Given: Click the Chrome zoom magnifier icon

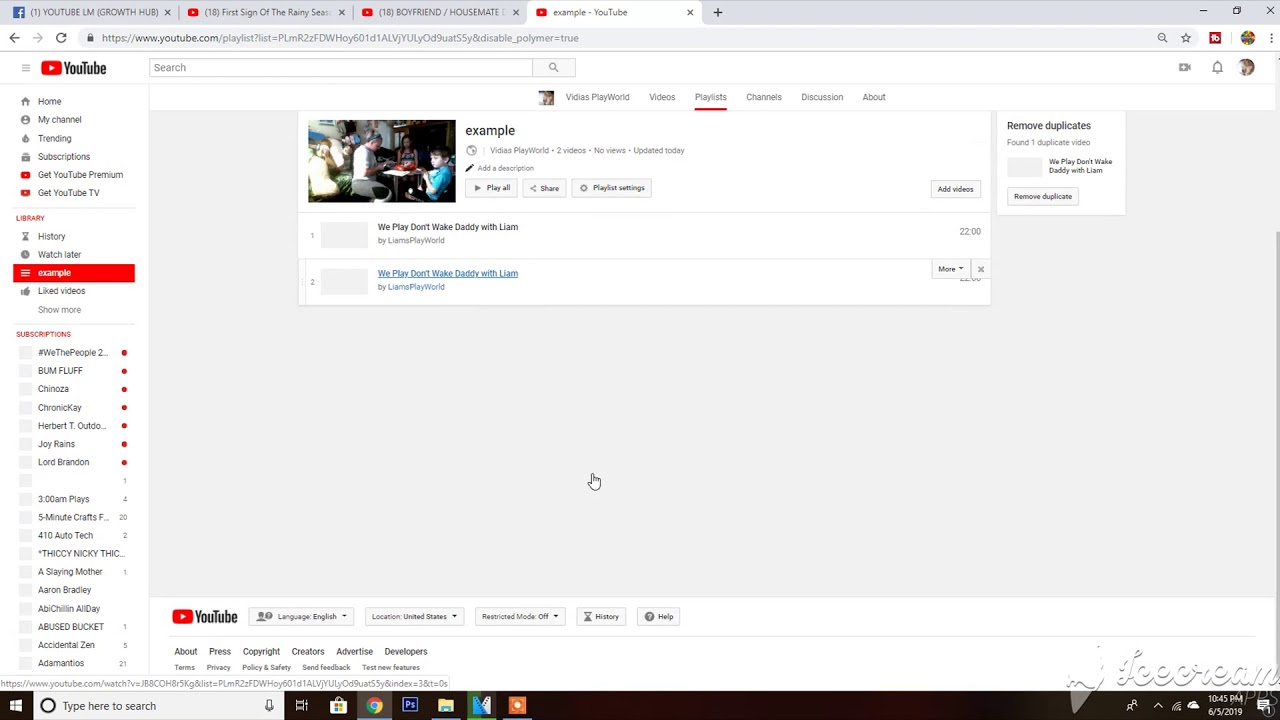Looking at the screenshot, I should pos(1162,38).
